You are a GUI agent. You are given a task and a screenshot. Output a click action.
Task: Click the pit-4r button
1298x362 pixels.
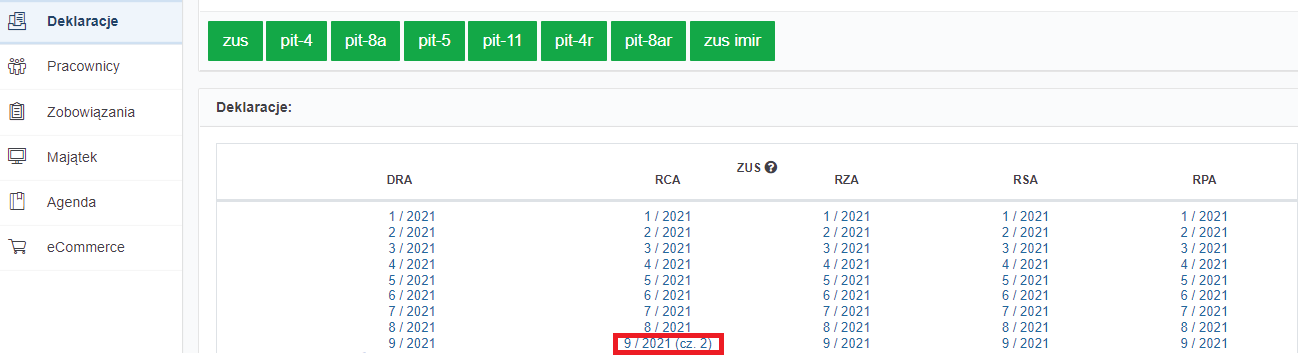[x=574, y=41]
